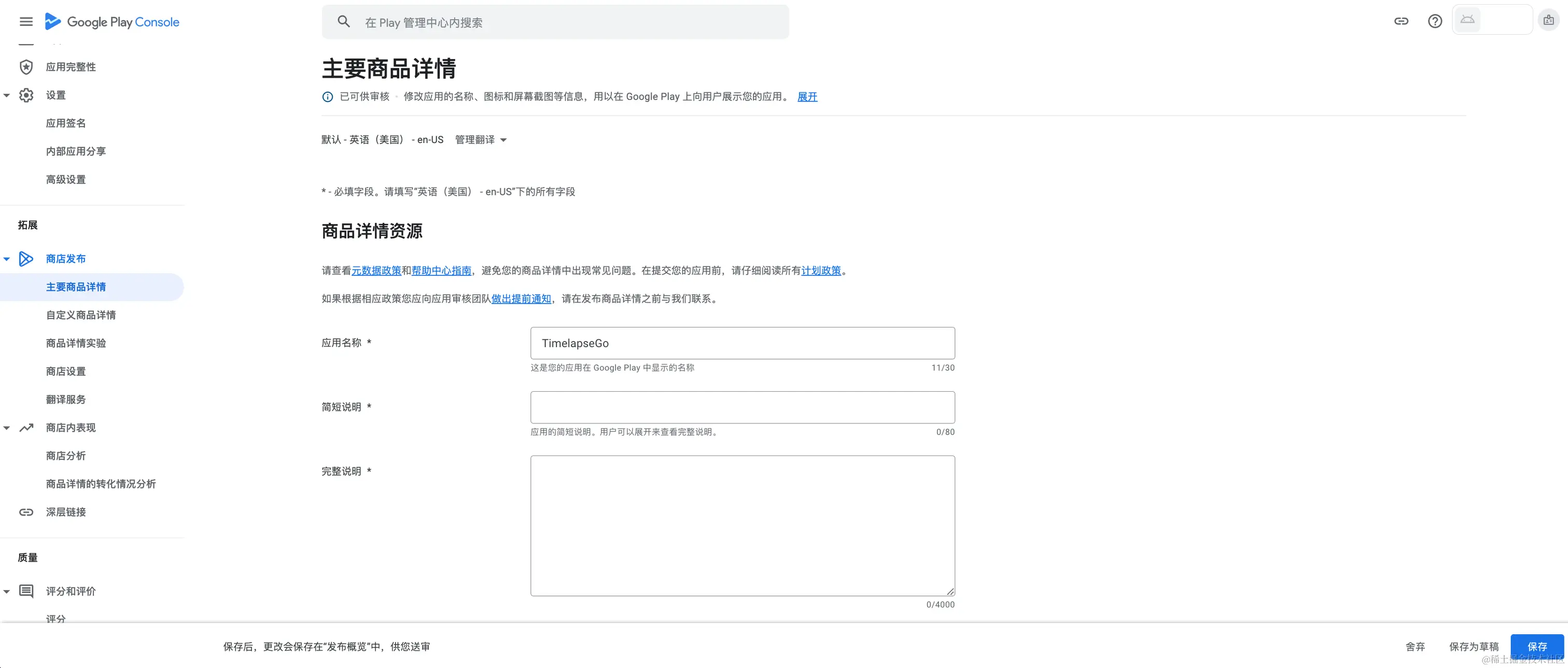
Task: Open 商店分析 in the sidebar
Action: click(66, 456)
